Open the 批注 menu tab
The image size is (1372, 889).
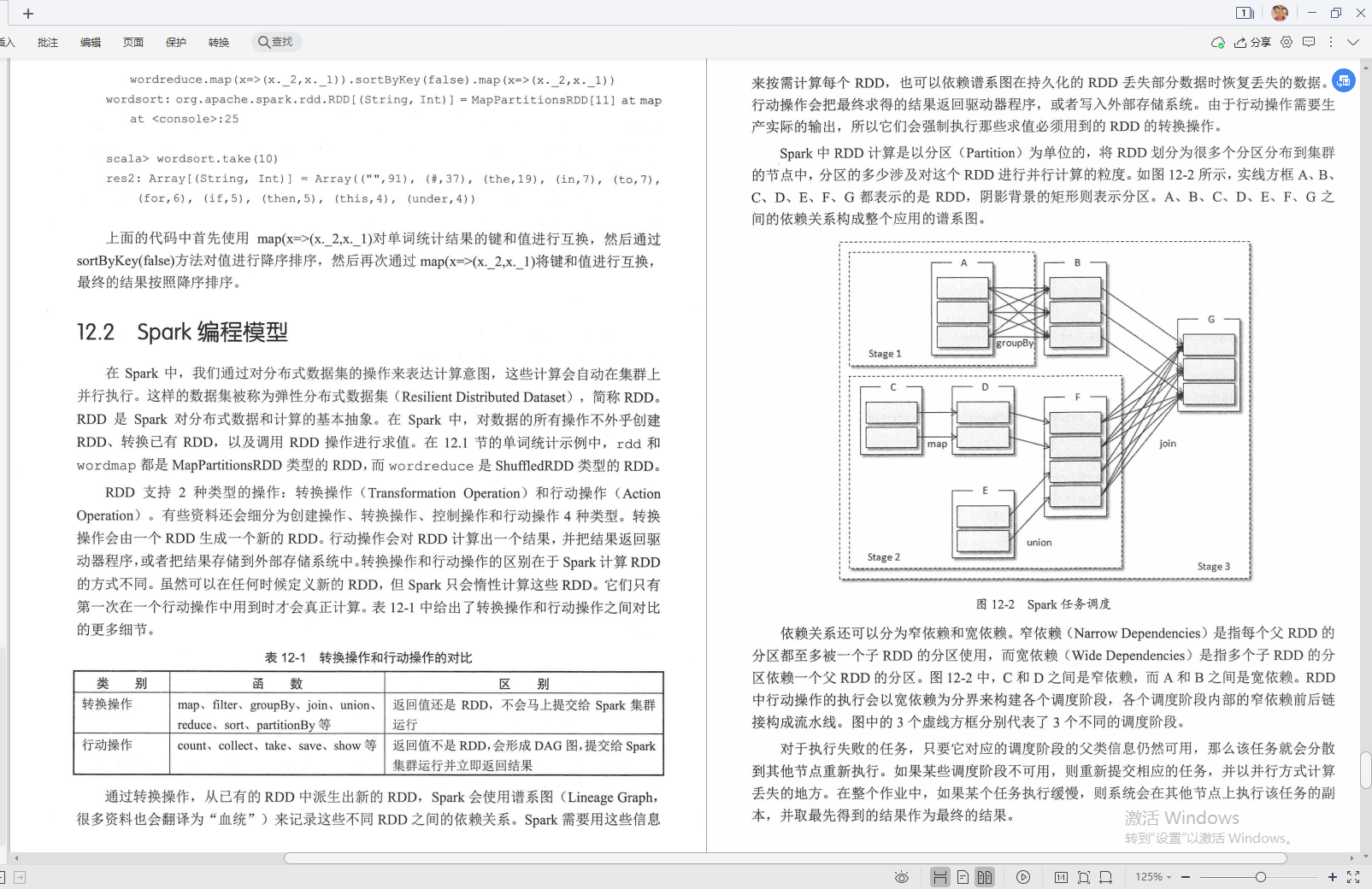click(x=48, y=42)
